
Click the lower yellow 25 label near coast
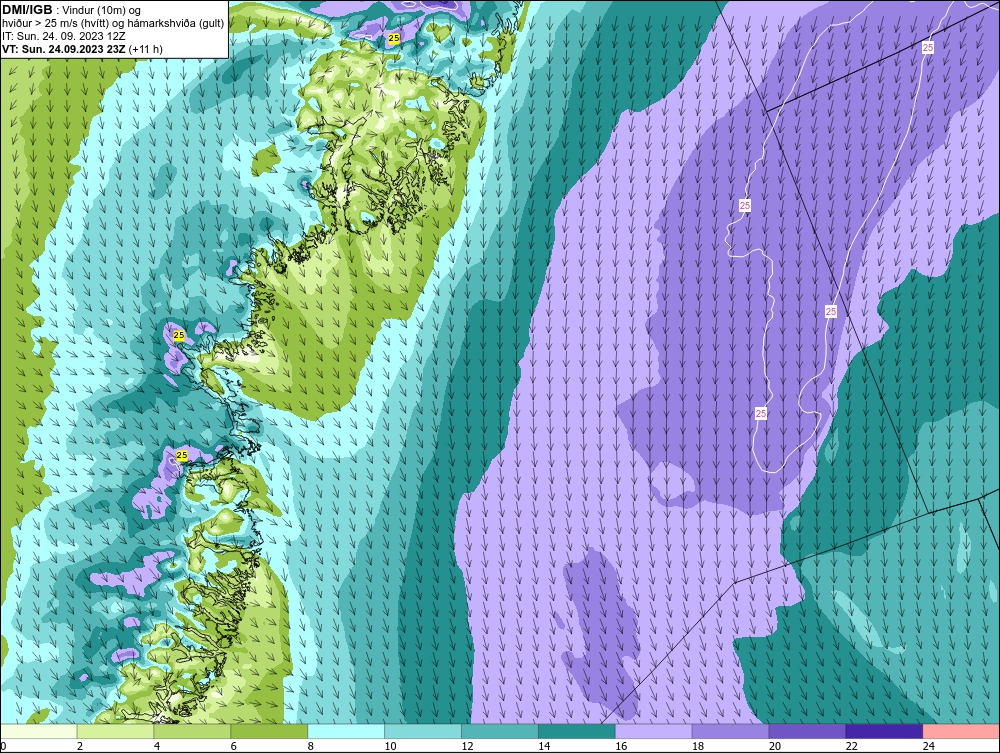click(x=182, y=455)
